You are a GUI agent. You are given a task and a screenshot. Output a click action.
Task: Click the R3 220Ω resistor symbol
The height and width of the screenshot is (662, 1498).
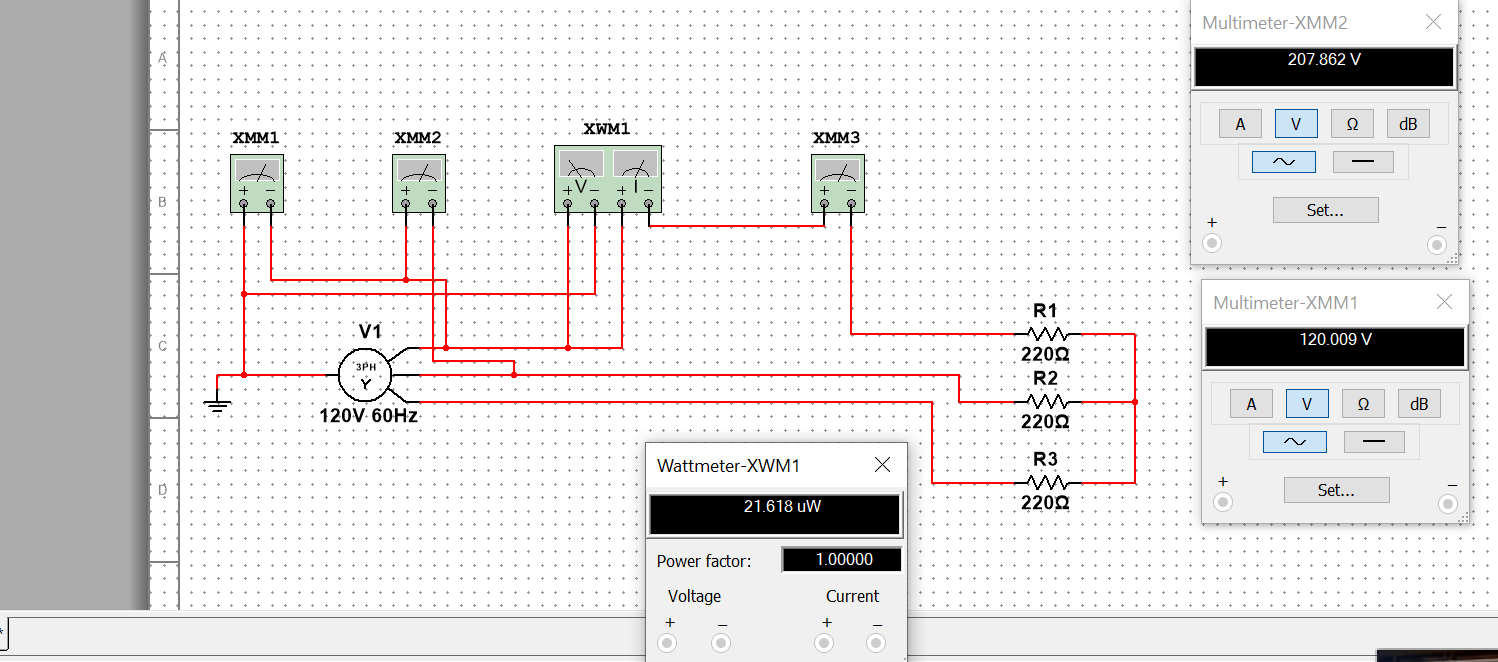pyautogui.click(x=1046, y=482)
